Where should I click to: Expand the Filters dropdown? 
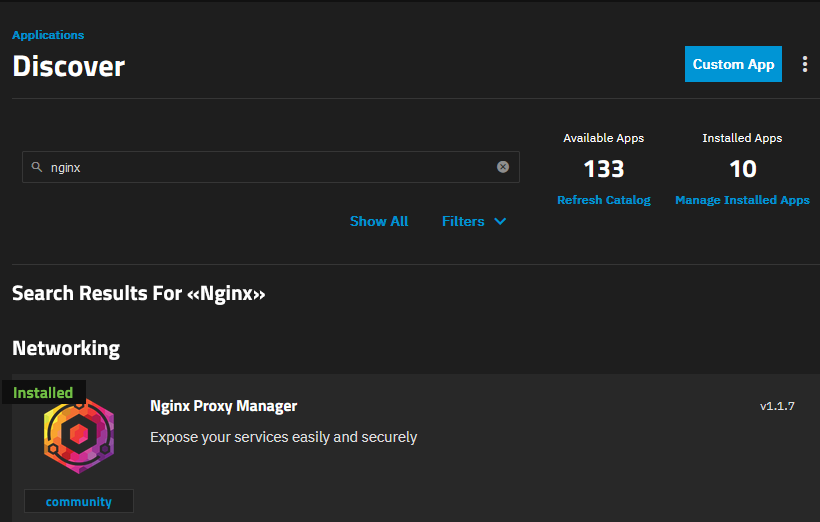tap(474, 221)
